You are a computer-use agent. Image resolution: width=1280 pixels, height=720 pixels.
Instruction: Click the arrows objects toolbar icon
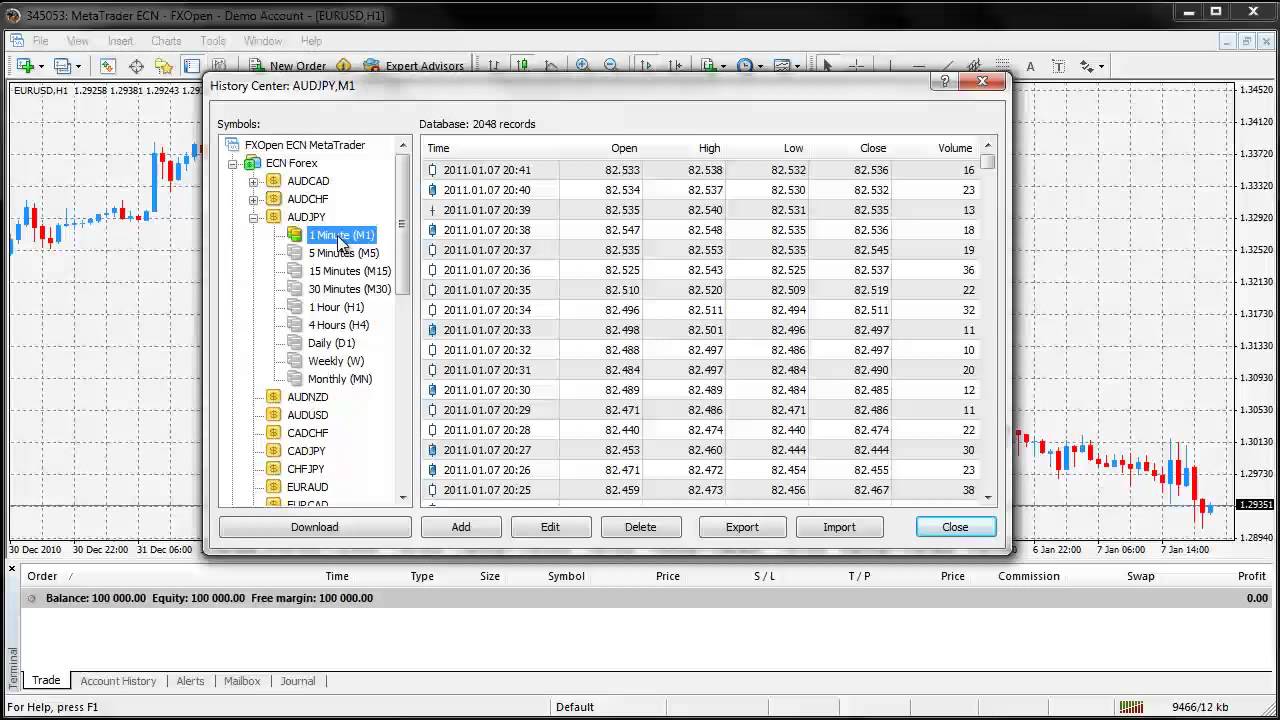1087,66
